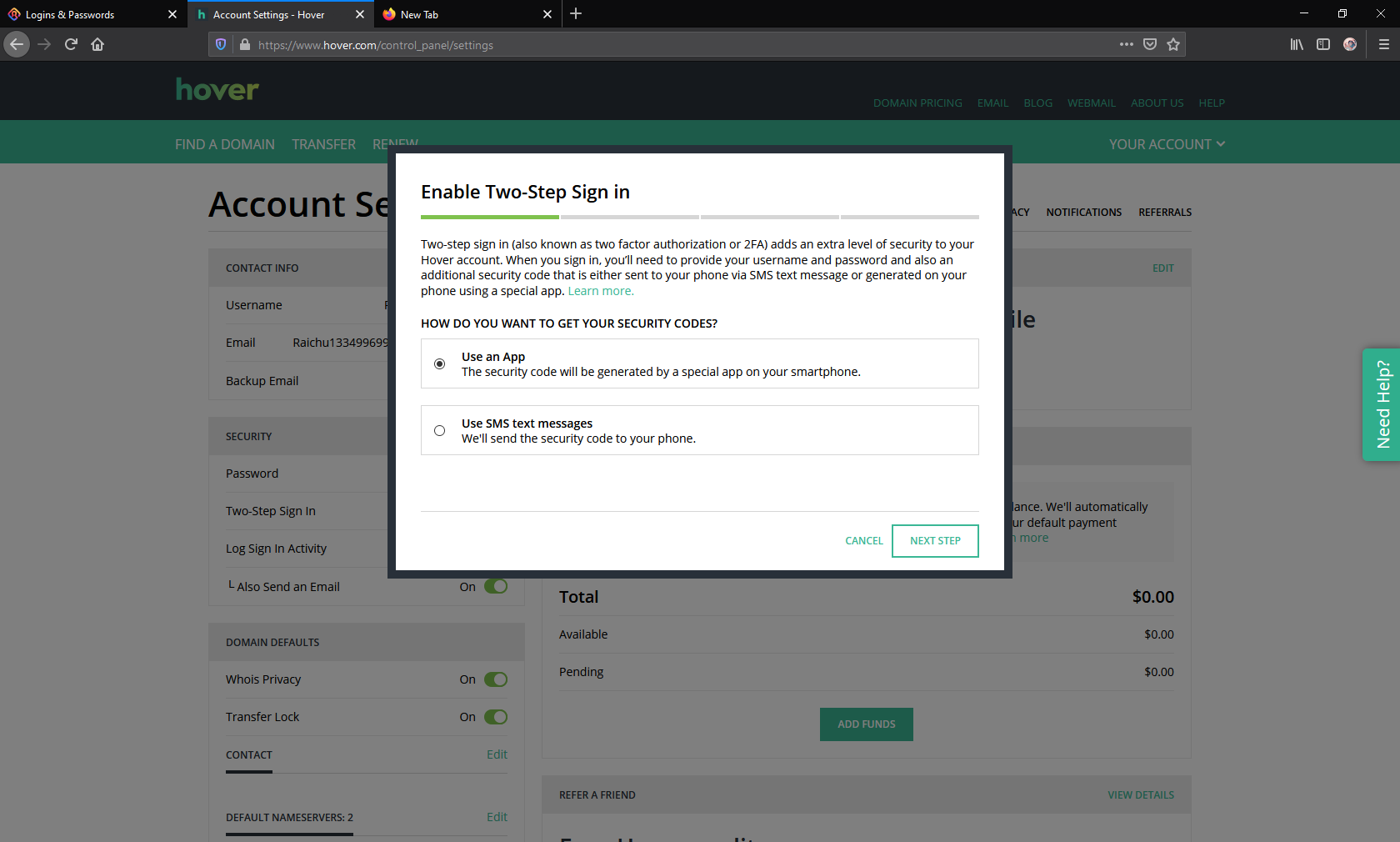Open VIEW DETAILS for Refer a Friend
The image size is (1400, 842).
tap(1141, 795)
